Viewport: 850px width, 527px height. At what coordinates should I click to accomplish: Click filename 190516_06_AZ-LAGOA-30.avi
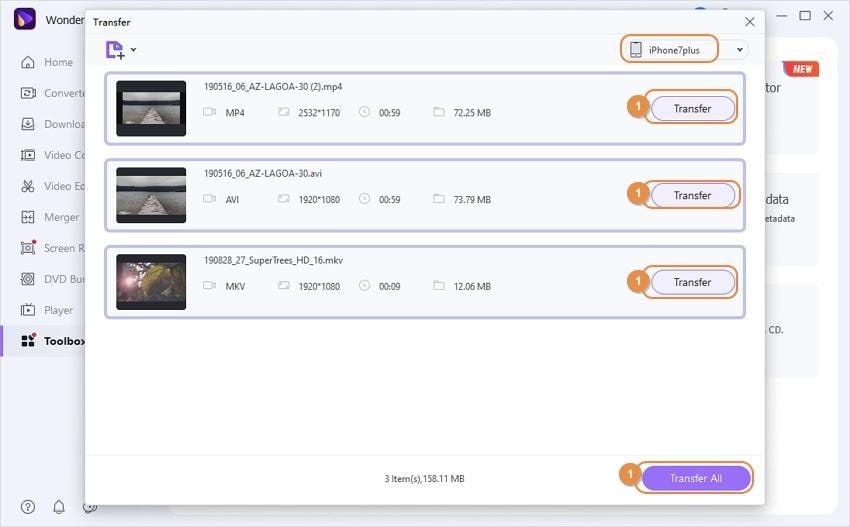tap(263, 173)
